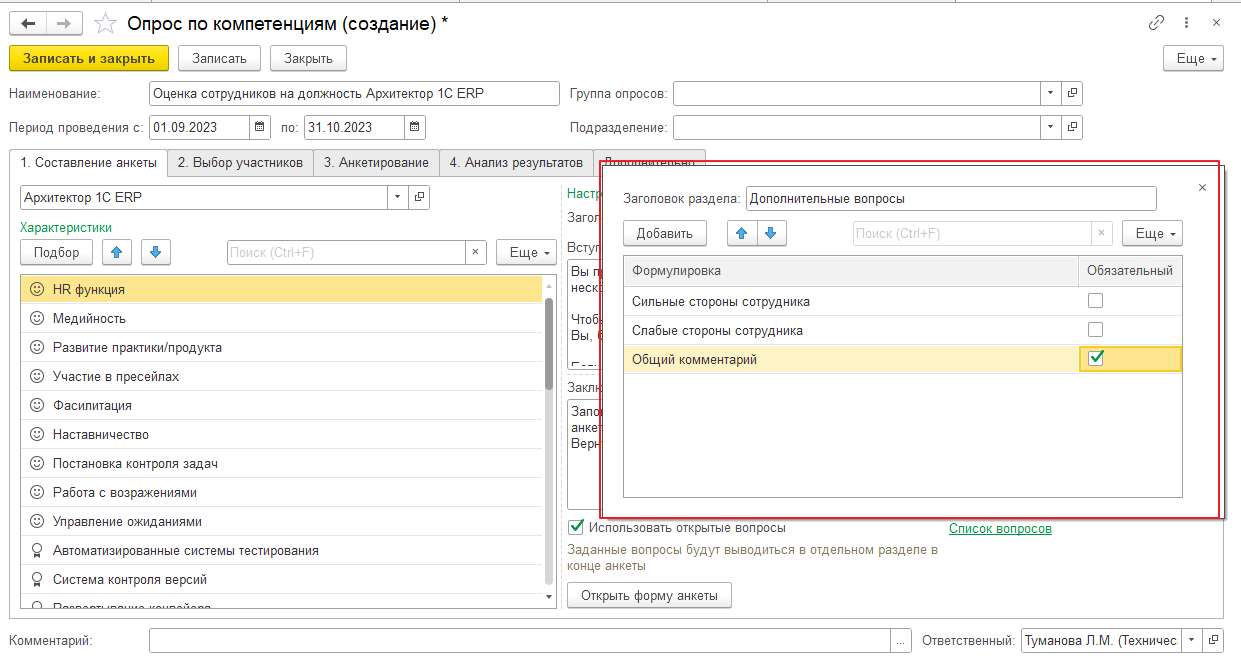Move question down in popup list
Image resolution: width=1241 pixels, height=664 pixels.
click(x=771, y=233)
